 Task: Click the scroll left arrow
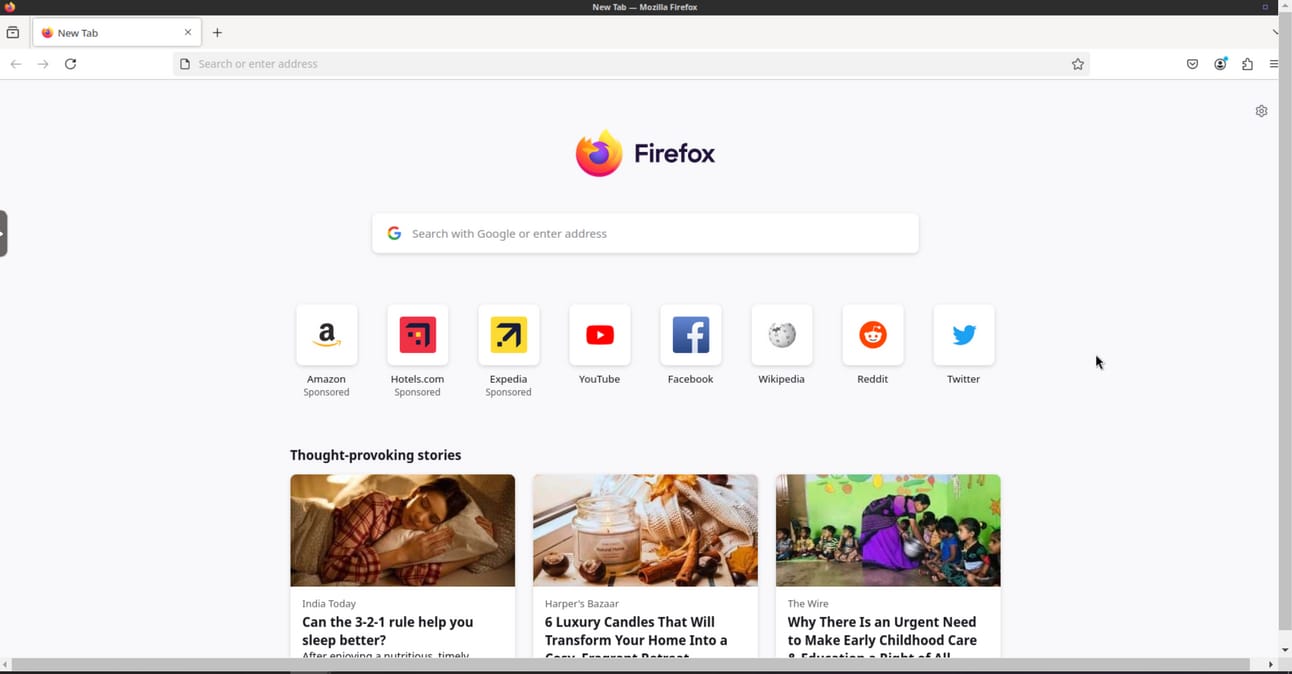pyautogui.click(x=5, y=665)
